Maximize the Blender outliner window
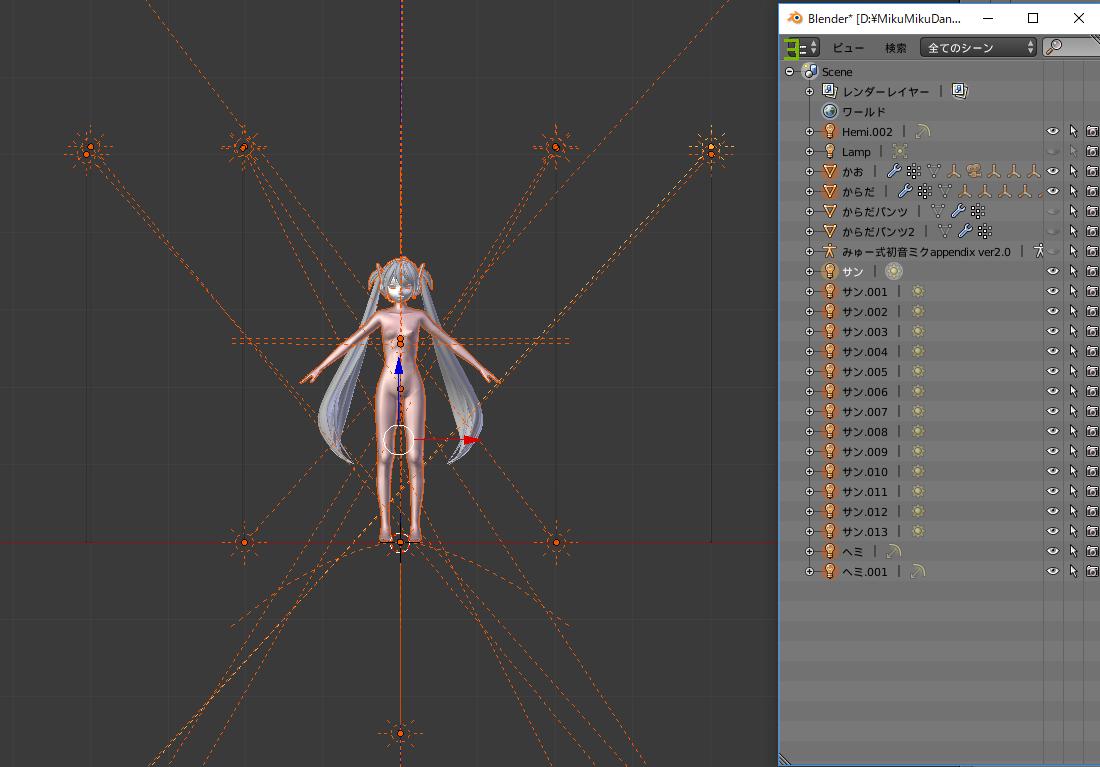Image resolution: width=1100 pixels, height=767 pixels. [1033, 18]
